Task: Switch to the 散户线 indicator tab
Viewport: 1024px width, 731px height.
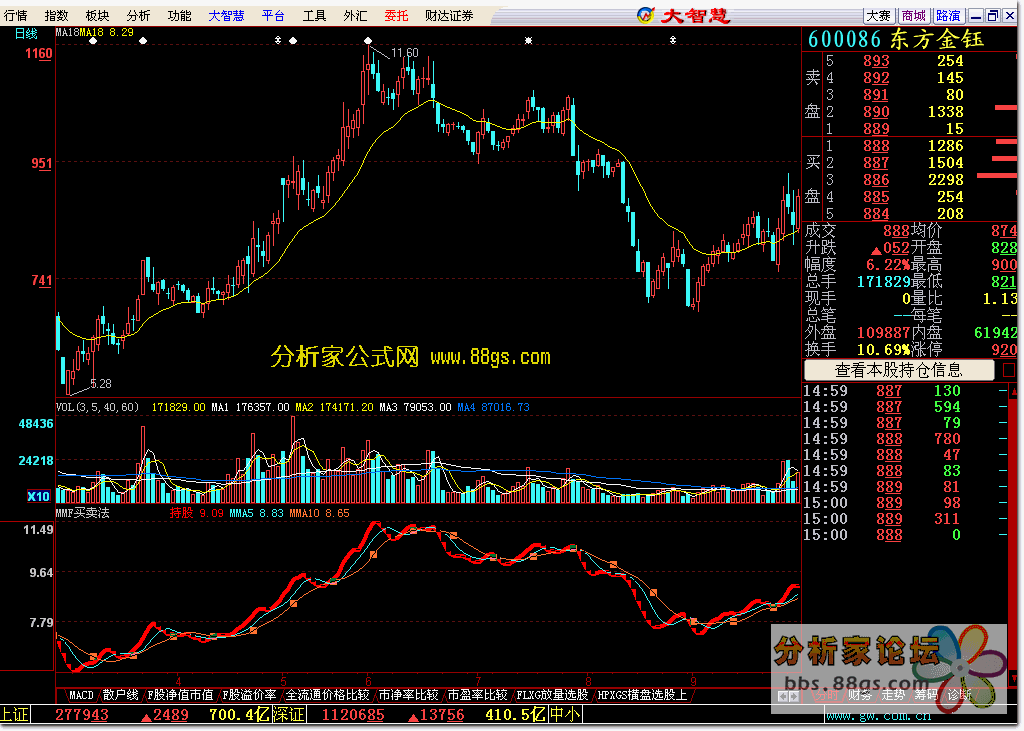Action: (121, 695)
